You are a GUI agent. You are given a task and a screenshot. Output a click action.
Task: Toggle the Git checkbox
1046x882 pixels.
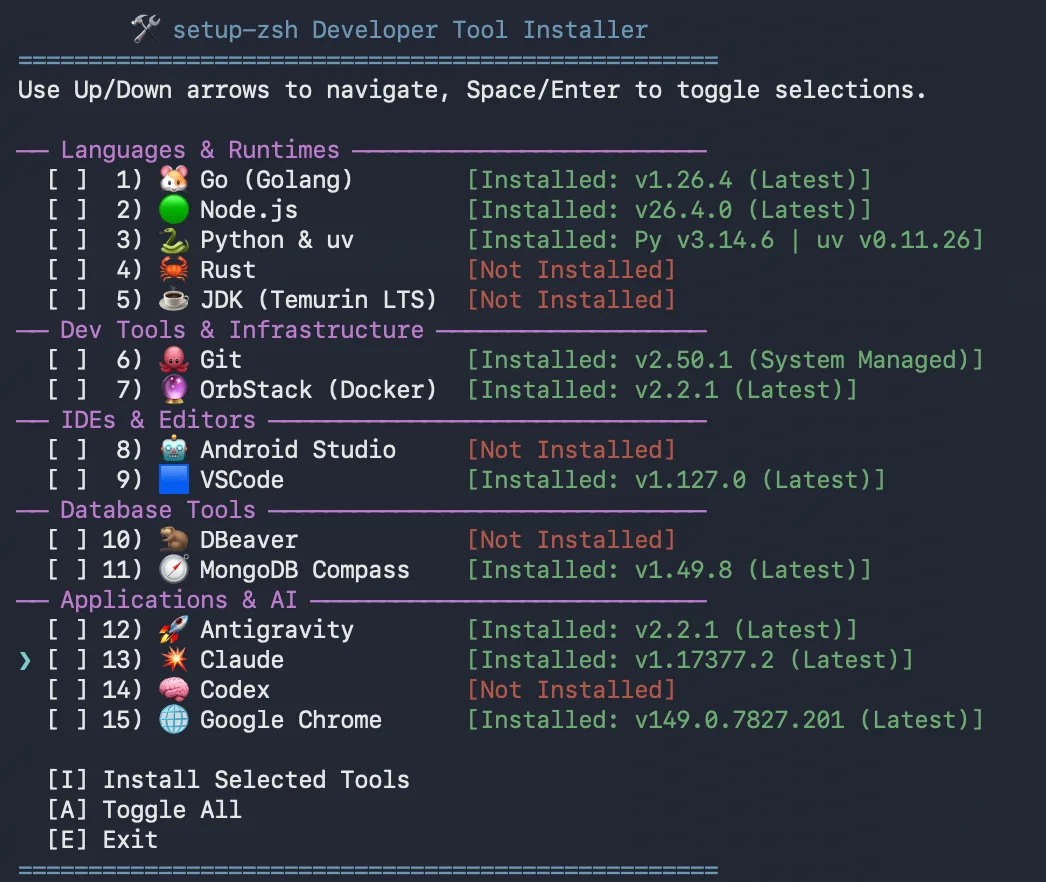click(67, 360)
